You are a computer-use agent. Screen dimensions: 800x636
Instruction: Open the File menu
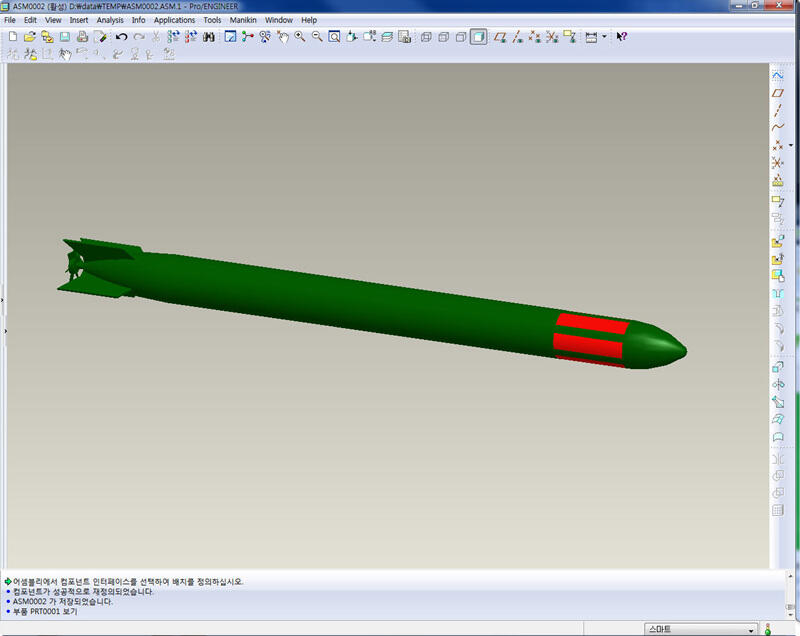pyautogui.click(x=10, y=20)
